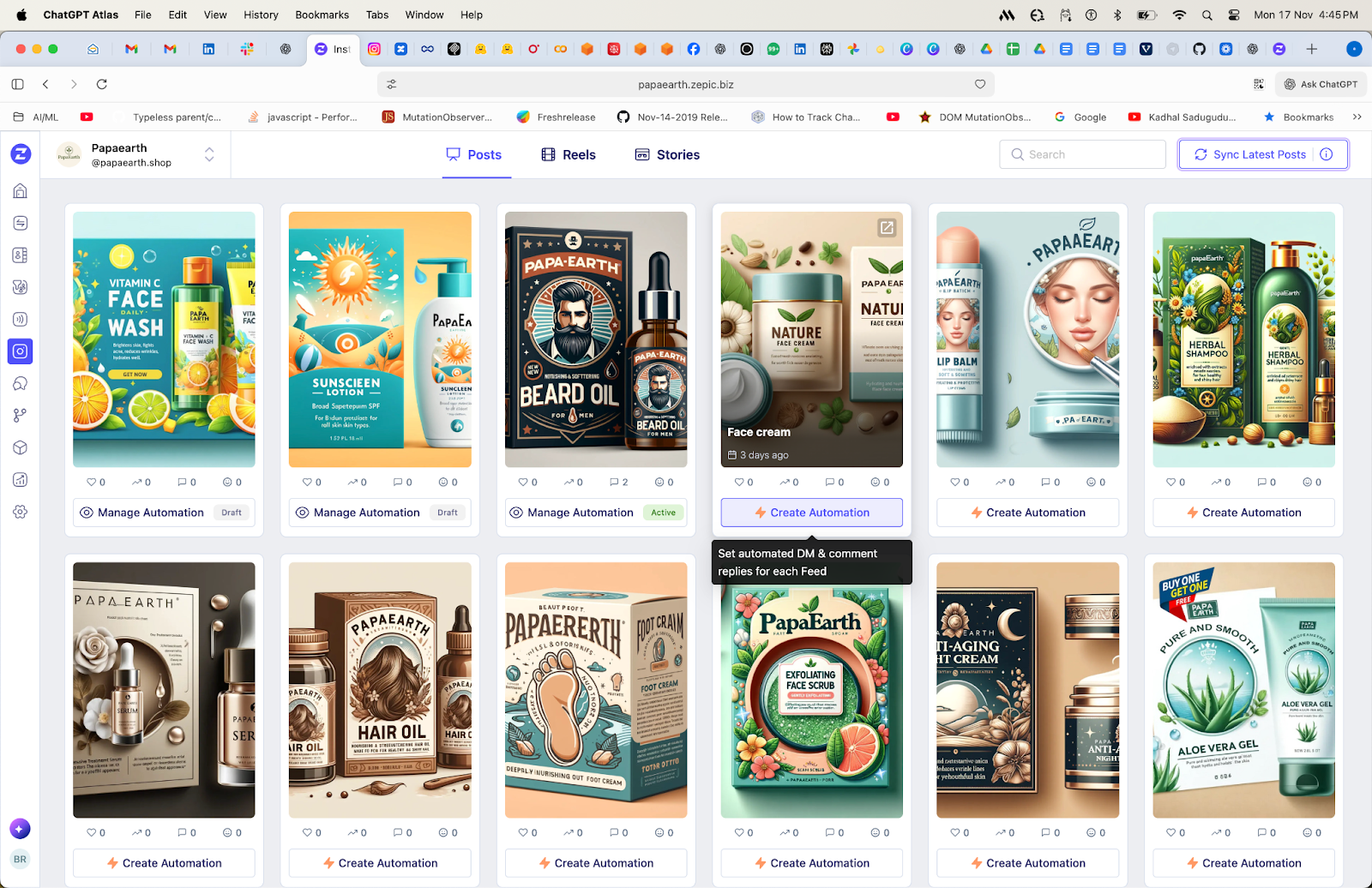Open Spotlight search in the macOS menu bar

click(1207, 15)
